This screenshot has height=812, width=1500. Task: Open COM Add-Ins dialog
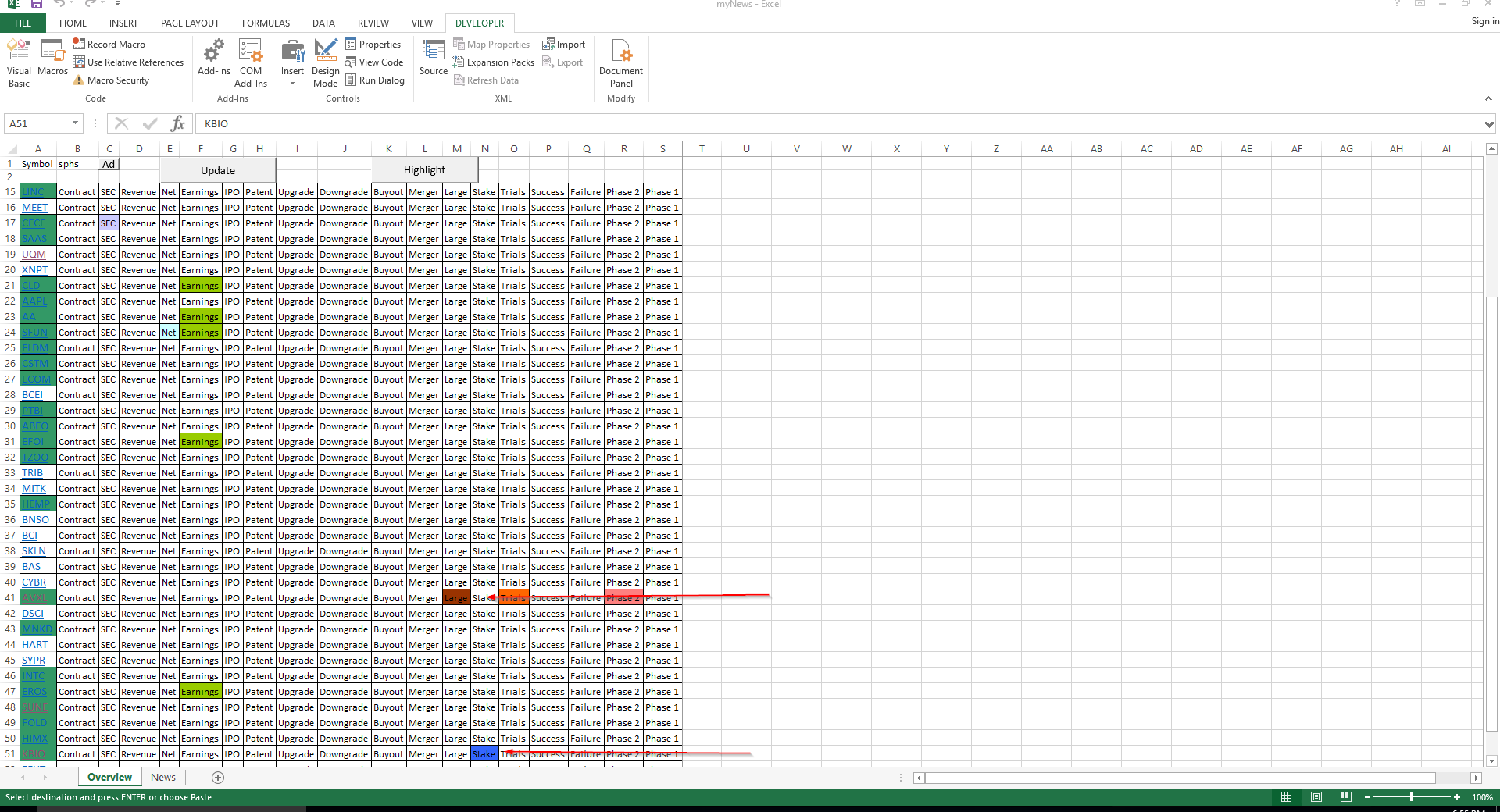click(251, 63)
